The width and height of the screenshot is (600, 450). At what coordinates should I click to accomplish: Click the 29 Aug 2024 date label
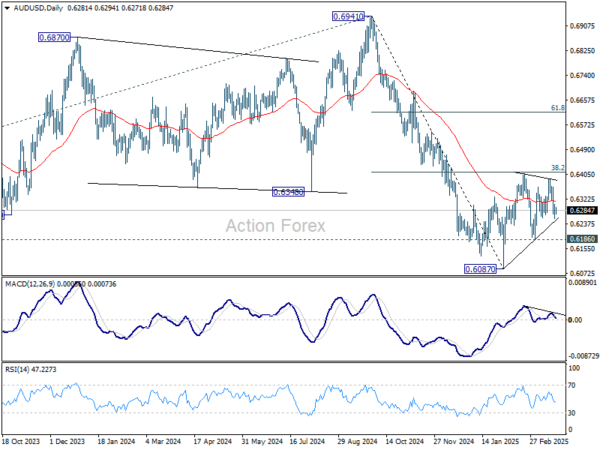[x=357, y=442]
